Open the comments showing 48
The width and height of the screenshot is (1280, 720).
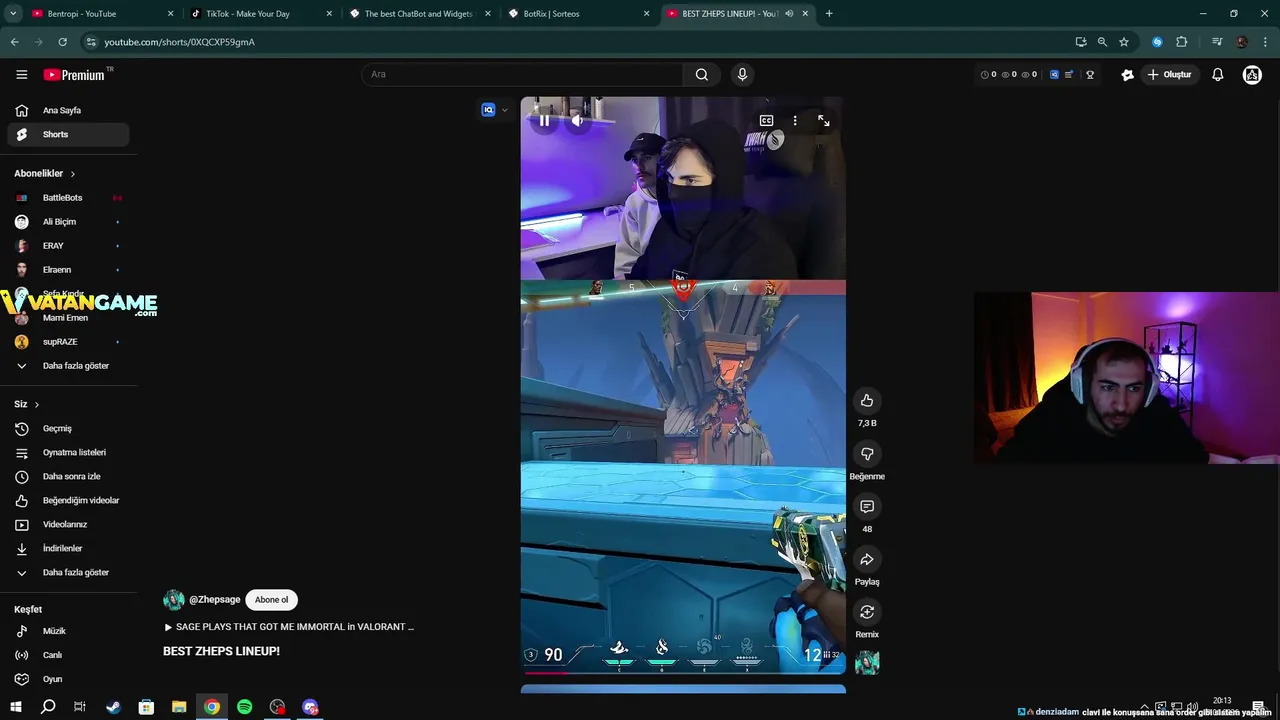click(x=867, y=507)
